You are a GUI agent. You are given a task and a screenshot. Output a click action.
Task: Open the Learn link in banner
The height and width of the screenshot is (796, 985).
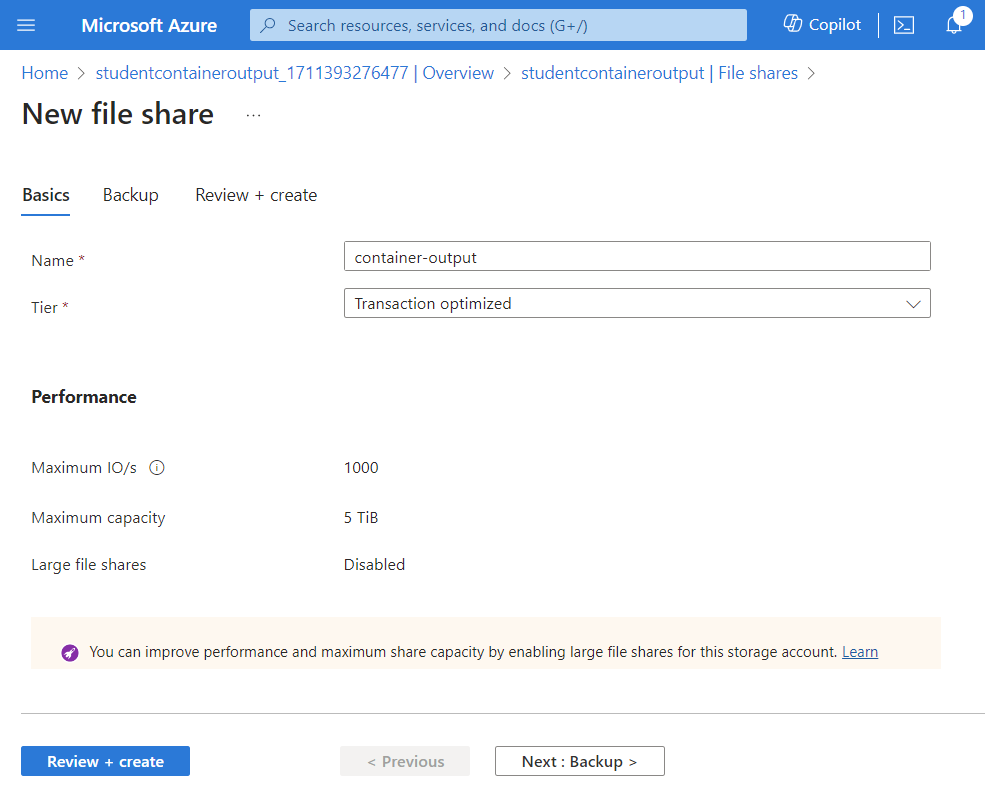pos(859,652)
